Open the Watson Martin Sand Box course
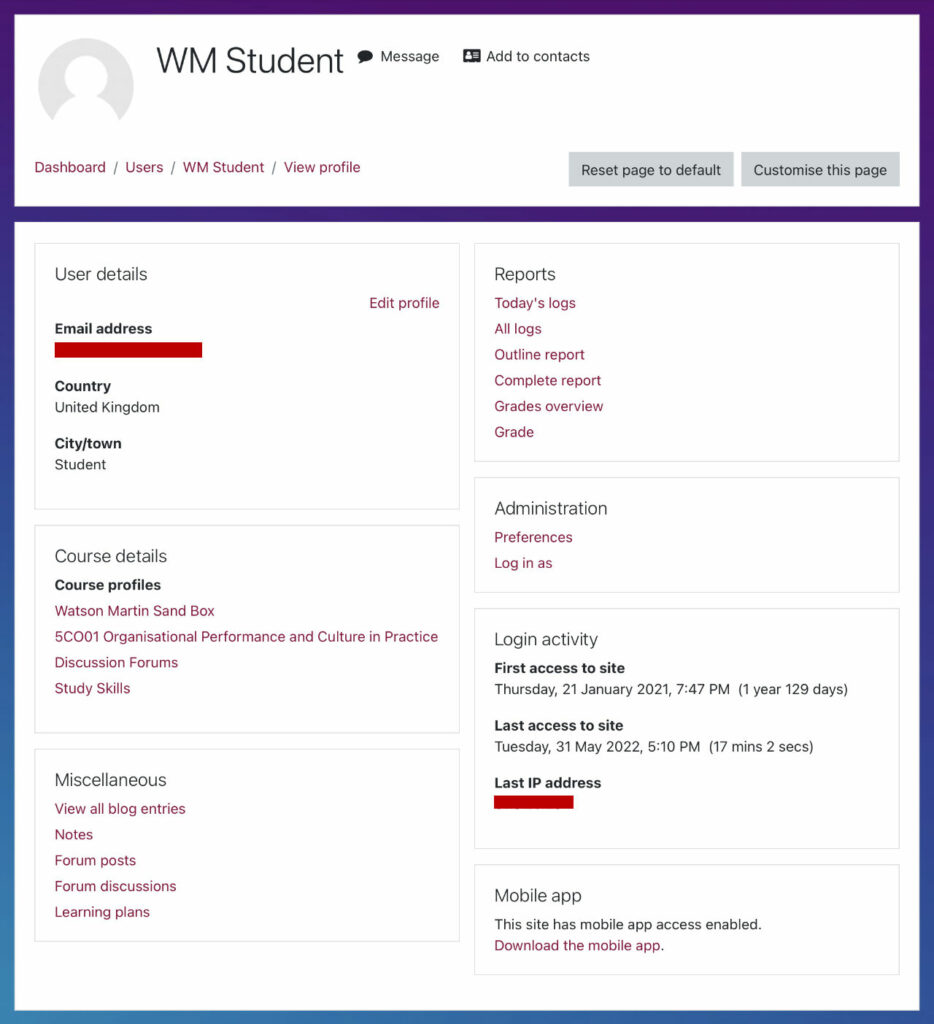The width and height of the screenshot is (934, 1024). pyautogui.click(x=134, y=610)
